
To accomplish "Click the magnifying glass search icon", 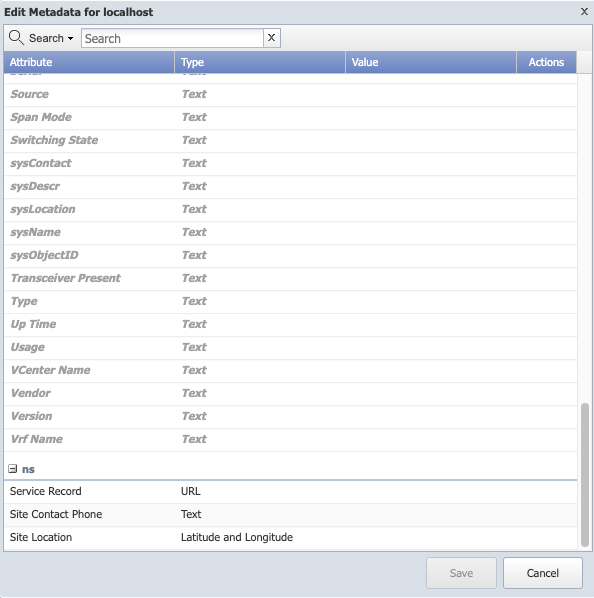I will click(16, 38).
